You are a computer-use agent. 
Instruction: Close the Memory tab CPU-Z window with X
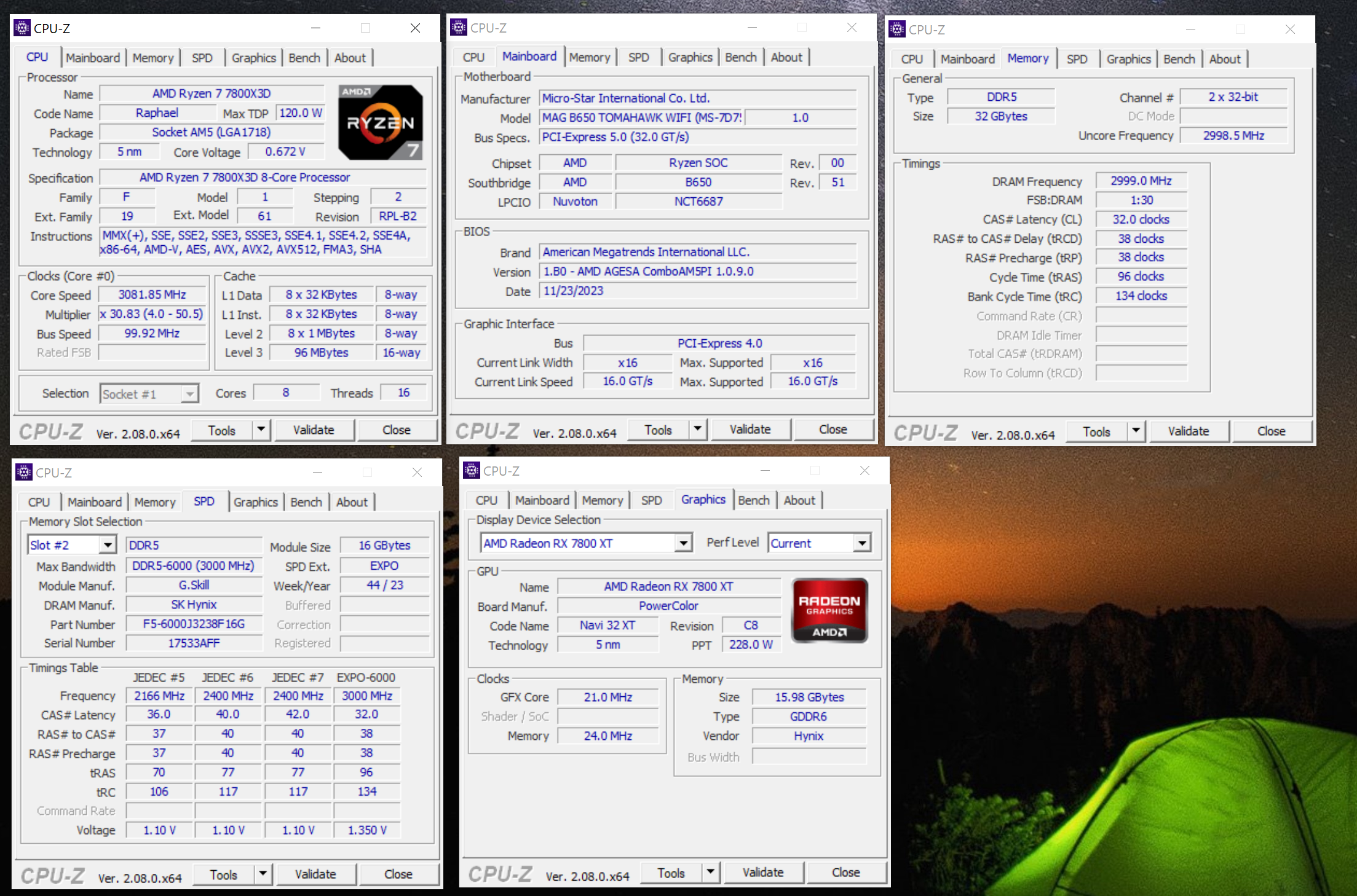[1290, 29]
